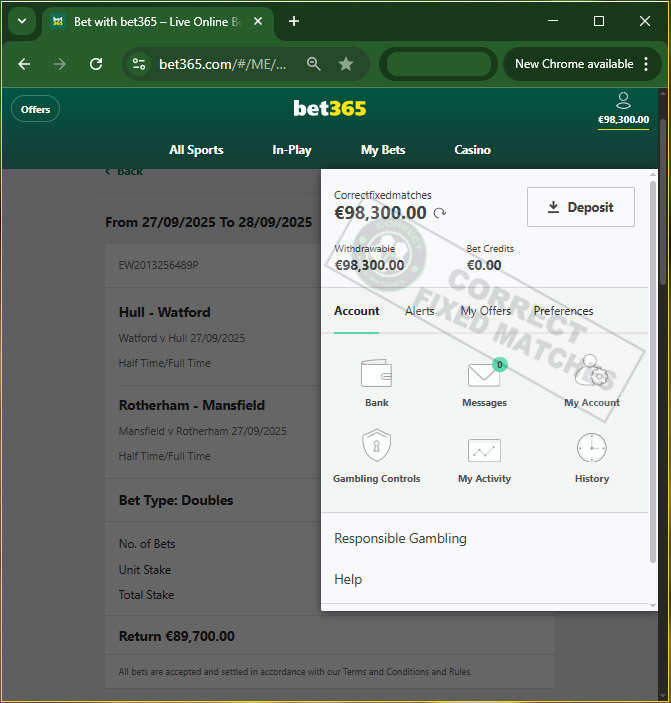The image size is (671, 703).
Task: Open the History clock icon
Action: click(x=591, y=448)
